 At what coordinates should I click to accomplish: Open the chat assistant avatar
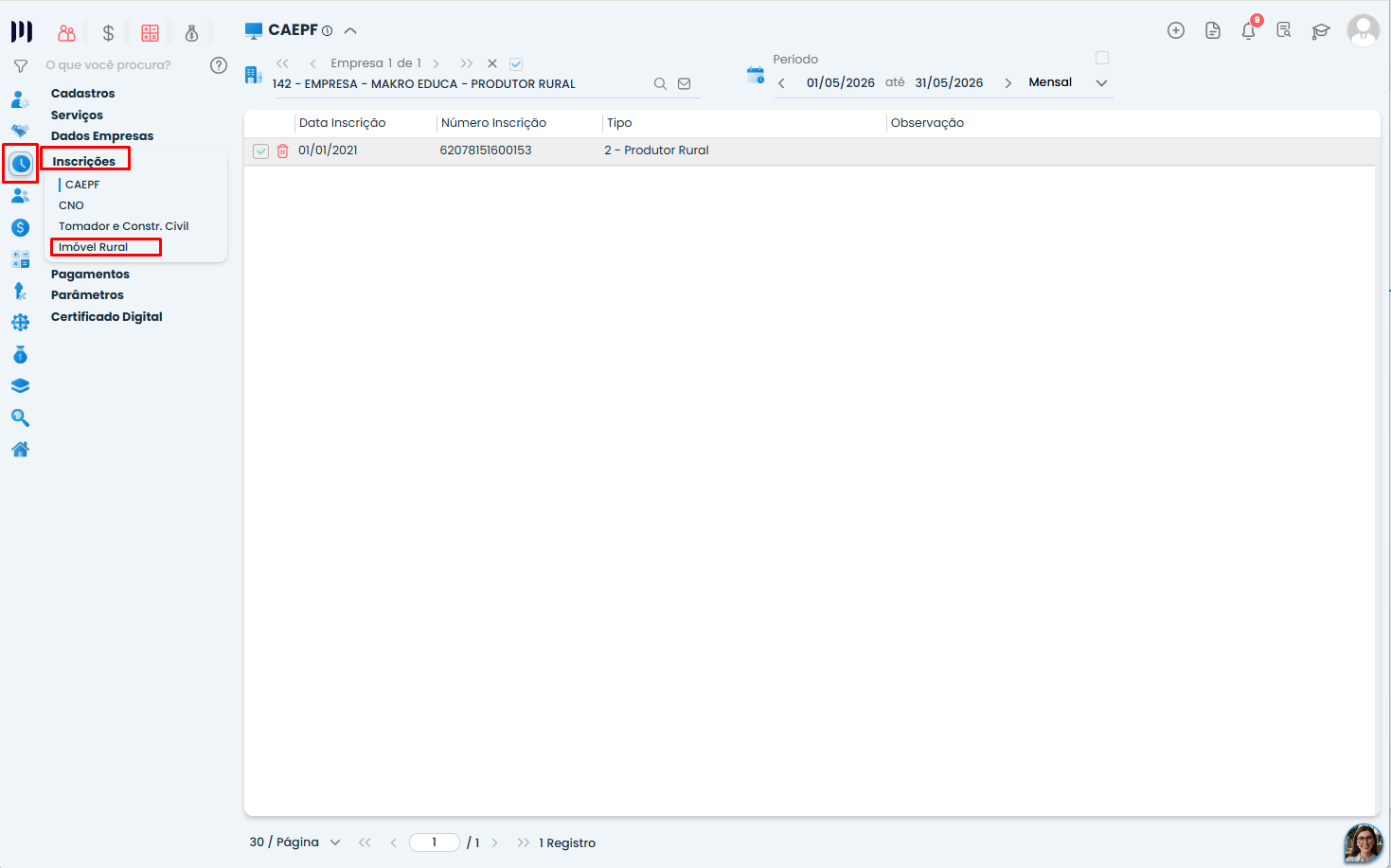(1364, 843)
